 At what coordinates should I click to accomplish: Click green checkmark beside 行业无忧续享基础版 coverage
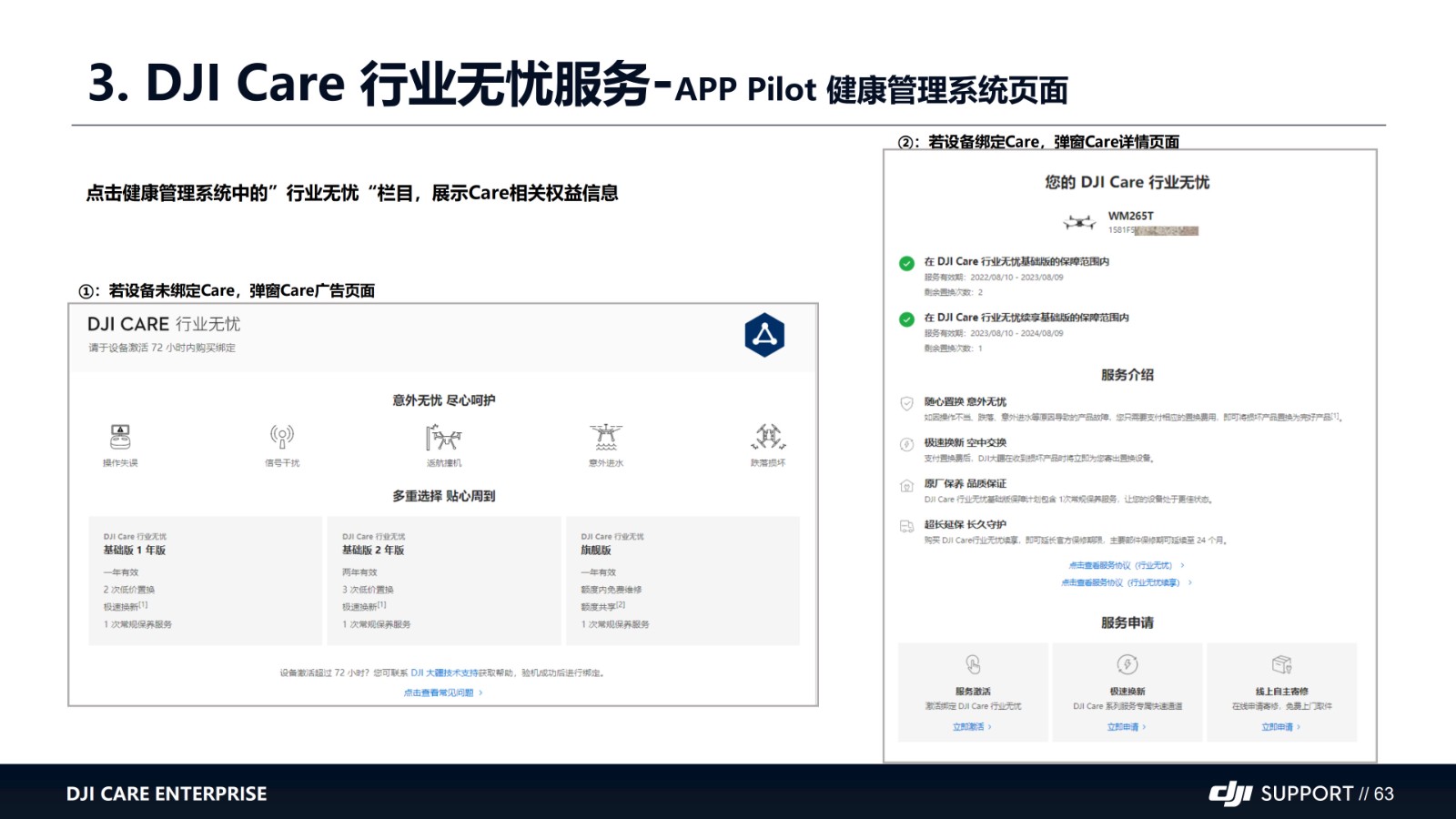click(x=906, y=319)
